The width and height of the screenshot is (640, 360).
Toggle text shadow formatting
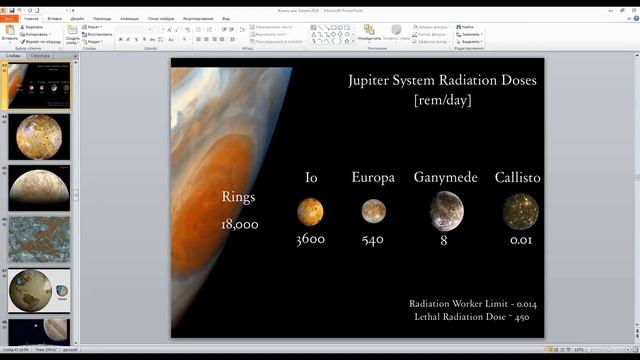(x=144, y=40)
